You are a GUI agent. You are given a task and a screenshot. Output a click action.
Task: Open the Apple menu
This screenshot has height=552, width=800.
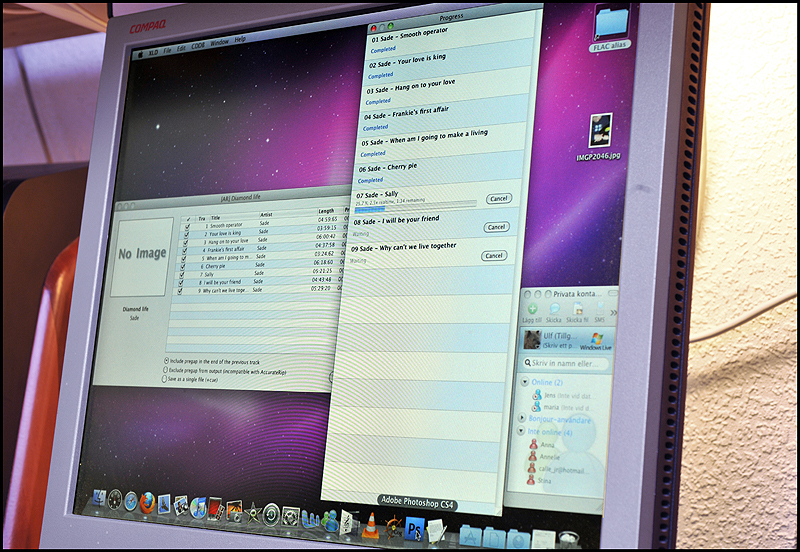(x=140, y=54)
